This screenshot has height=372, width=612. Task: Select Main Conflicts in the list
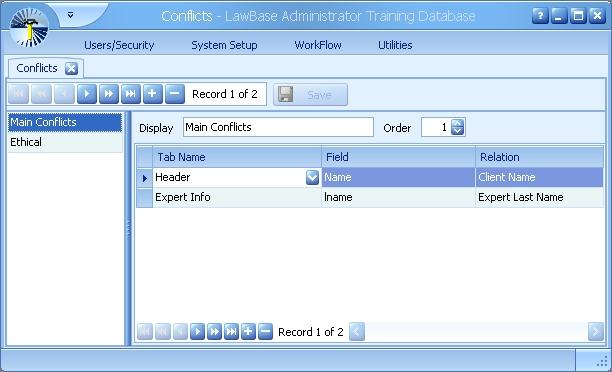click(65, 122)
